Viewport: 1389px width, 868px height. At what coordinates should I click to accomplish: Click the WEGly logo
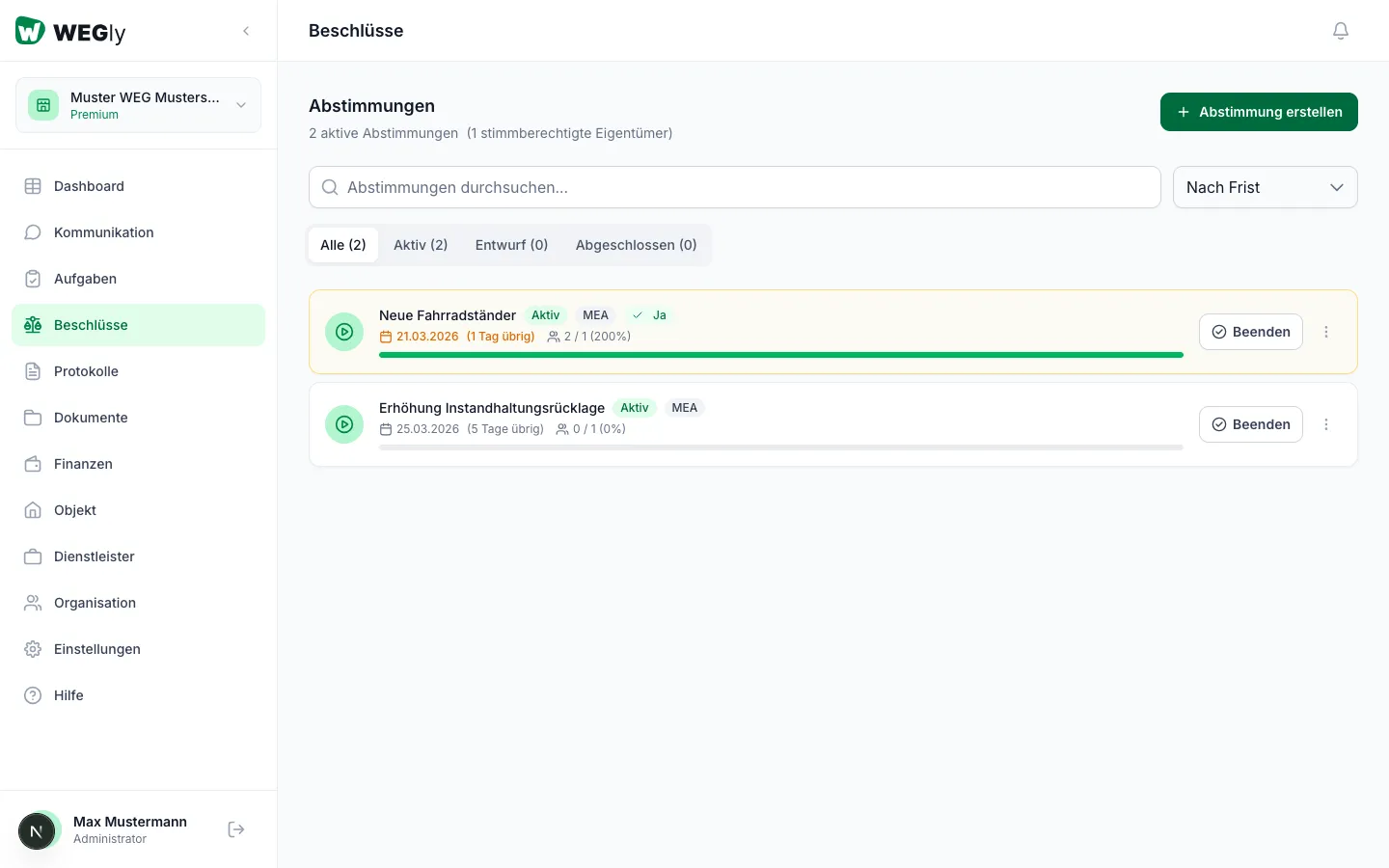coord(70,31)
